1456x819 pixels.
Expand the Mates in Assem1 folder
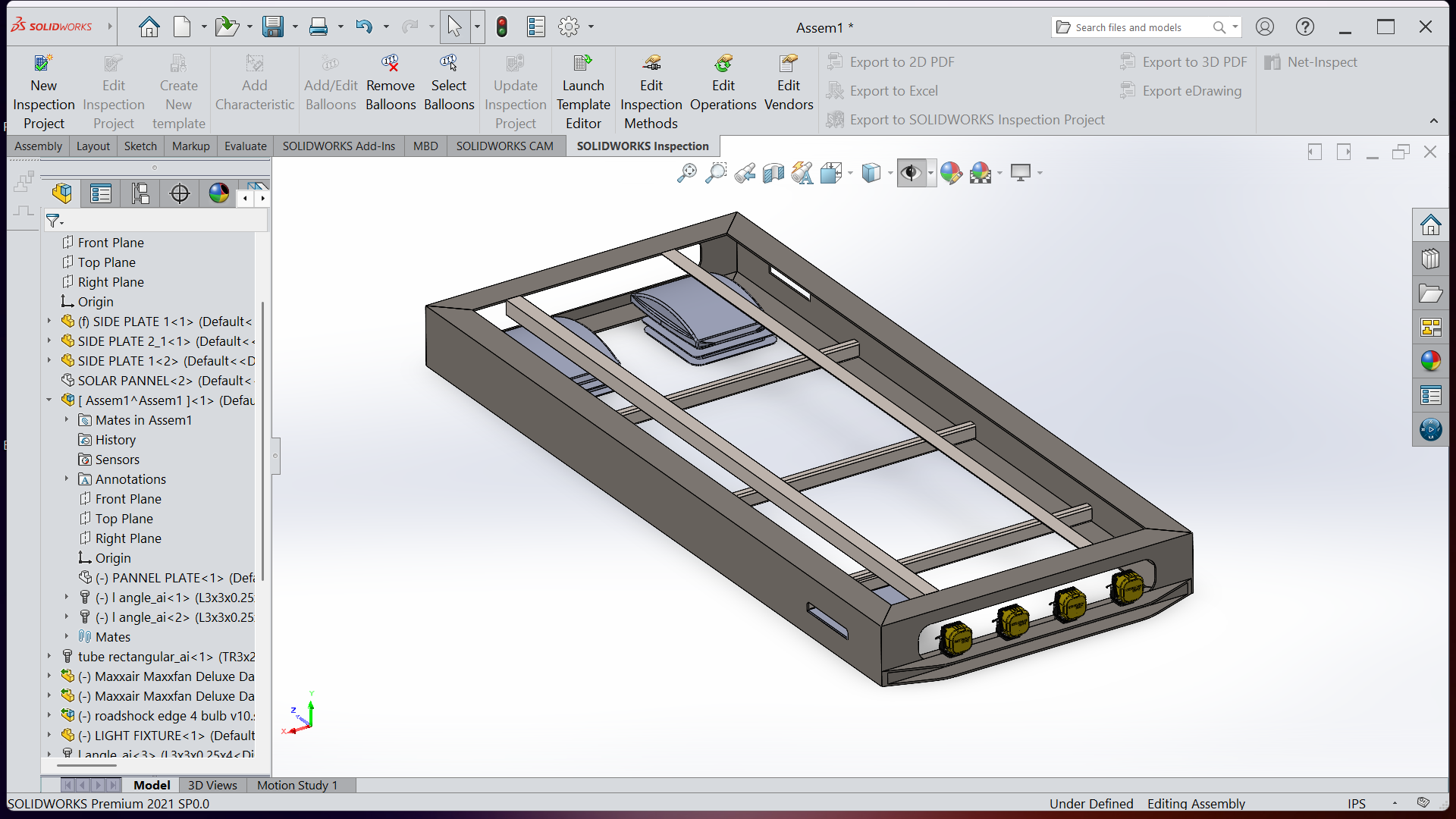click(x=67, y=419)
